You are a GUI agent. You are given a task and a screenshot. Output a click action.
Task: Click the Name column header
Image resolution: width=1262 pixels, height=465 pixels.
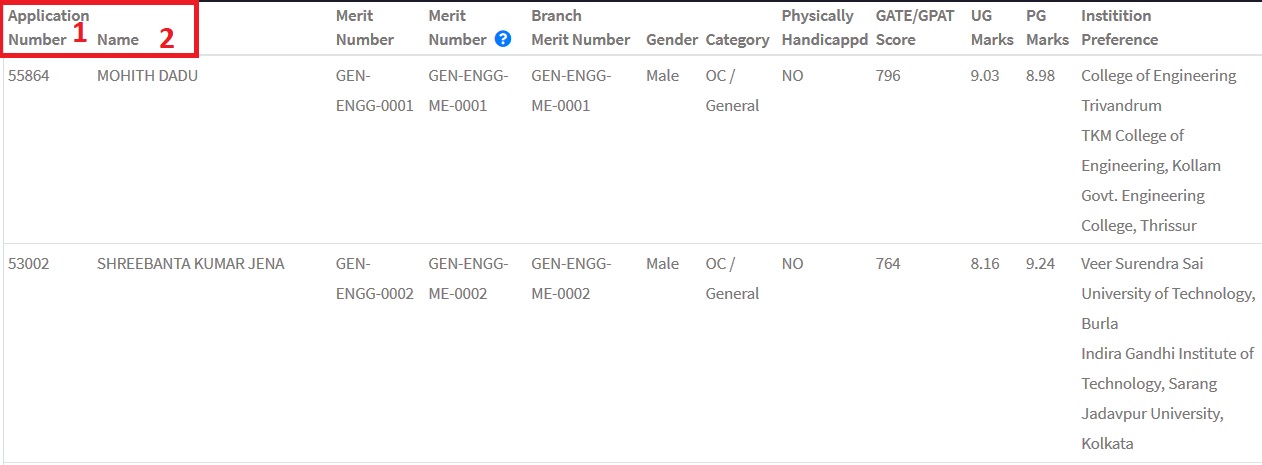coord(118,40)
